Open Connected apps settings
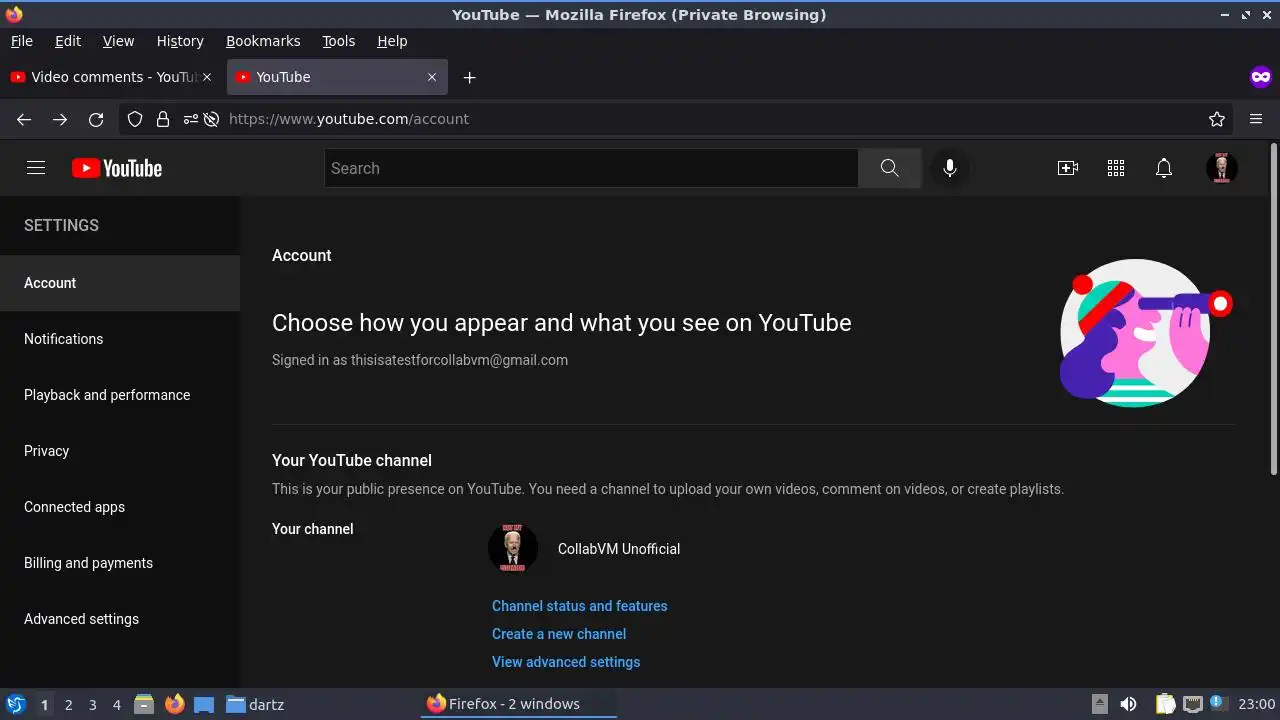Viewport: 1280px width, 720px height. coord(120,507)
